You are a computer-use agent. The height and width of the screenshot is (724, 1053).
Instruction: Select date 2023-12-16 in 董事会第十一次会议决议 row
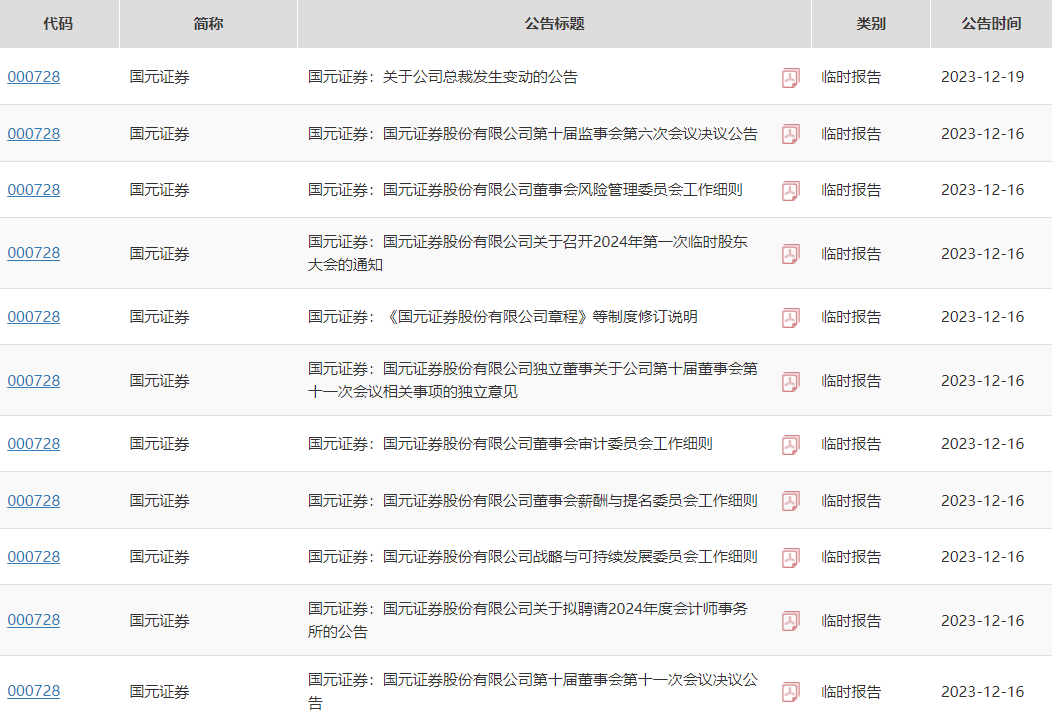pyautogui.click(x=982, y=692)
